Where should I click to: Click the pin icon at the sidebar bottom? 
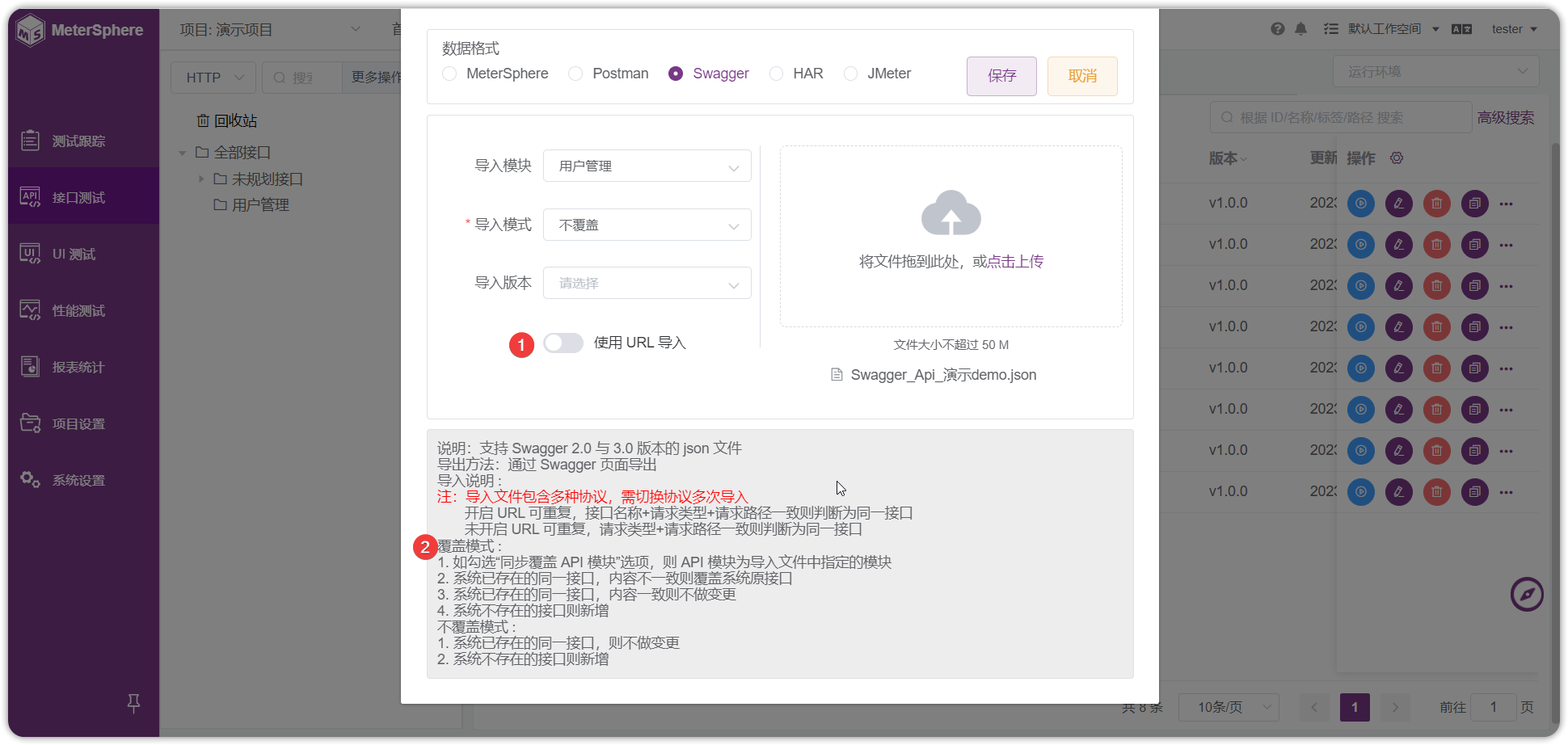point(134,703)
